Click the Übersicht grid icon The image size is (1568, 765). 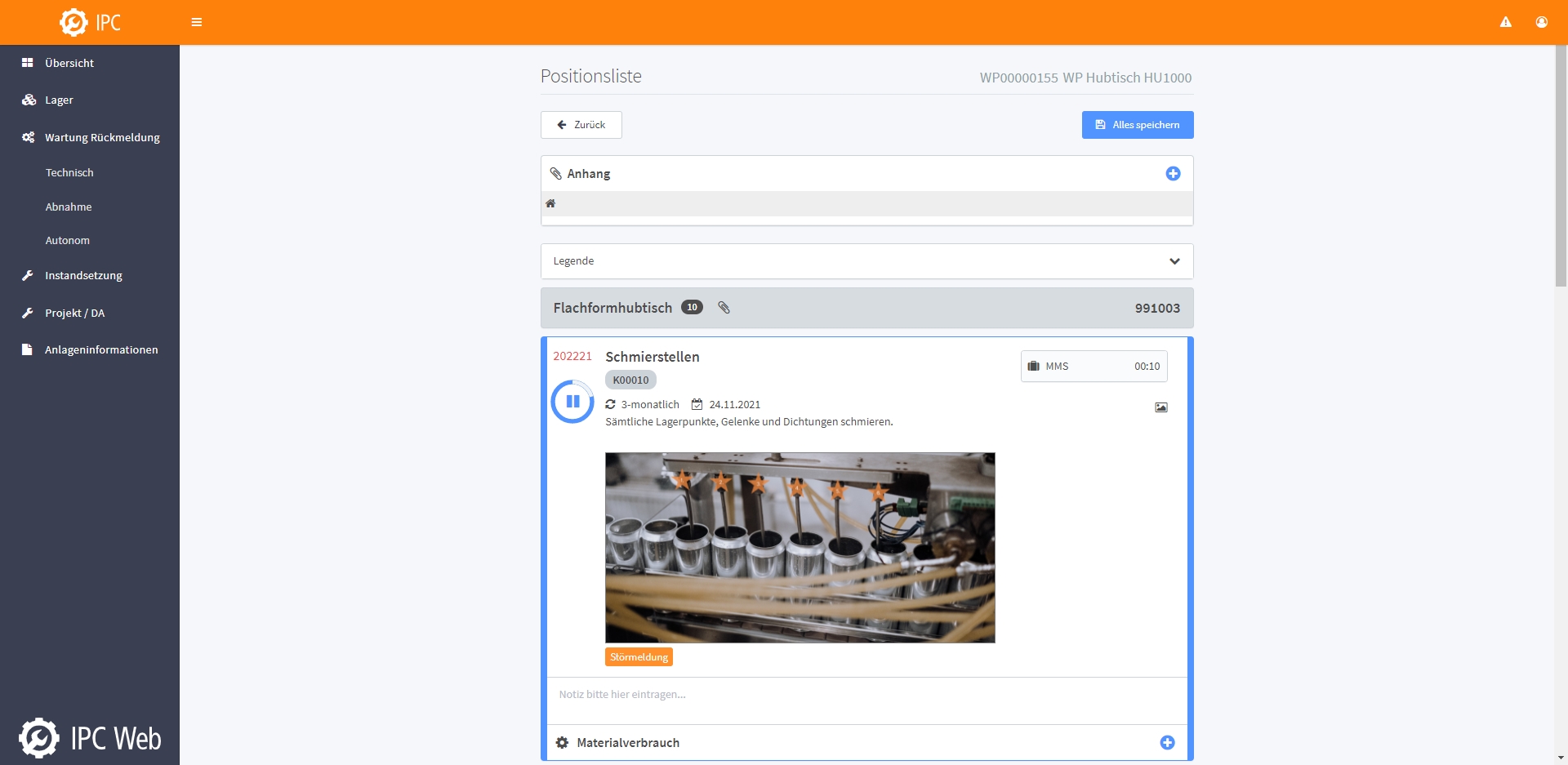(28, 63)
